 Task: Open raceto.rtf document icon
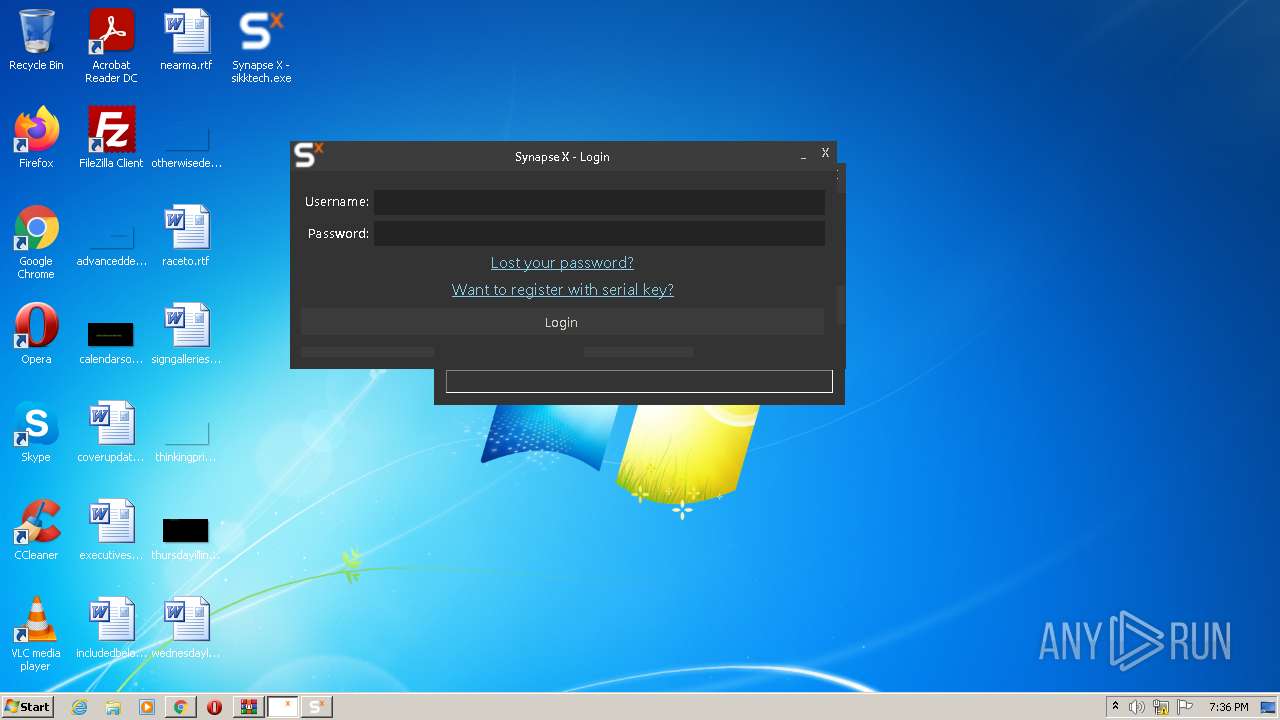point(186,236)
